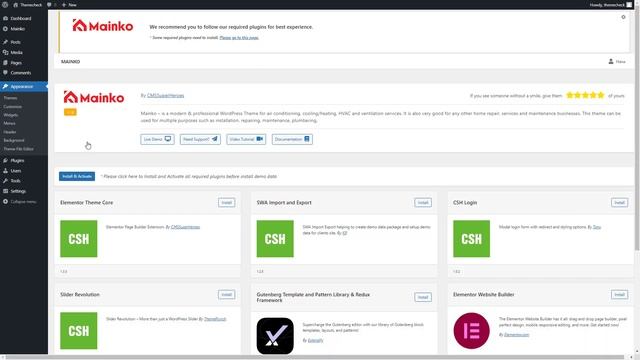The width and height of the screenshot is (640, 360).
Task: Install the CSH Login plugin
Action: [x=619, y=202]
